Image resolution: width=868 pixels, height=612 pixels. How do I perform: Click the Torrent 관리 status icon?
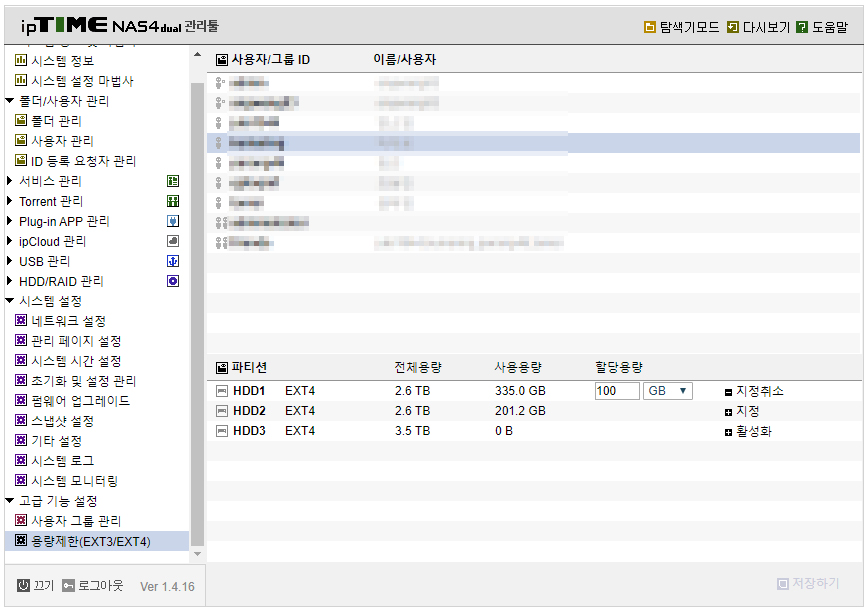[x=173, y=201]
